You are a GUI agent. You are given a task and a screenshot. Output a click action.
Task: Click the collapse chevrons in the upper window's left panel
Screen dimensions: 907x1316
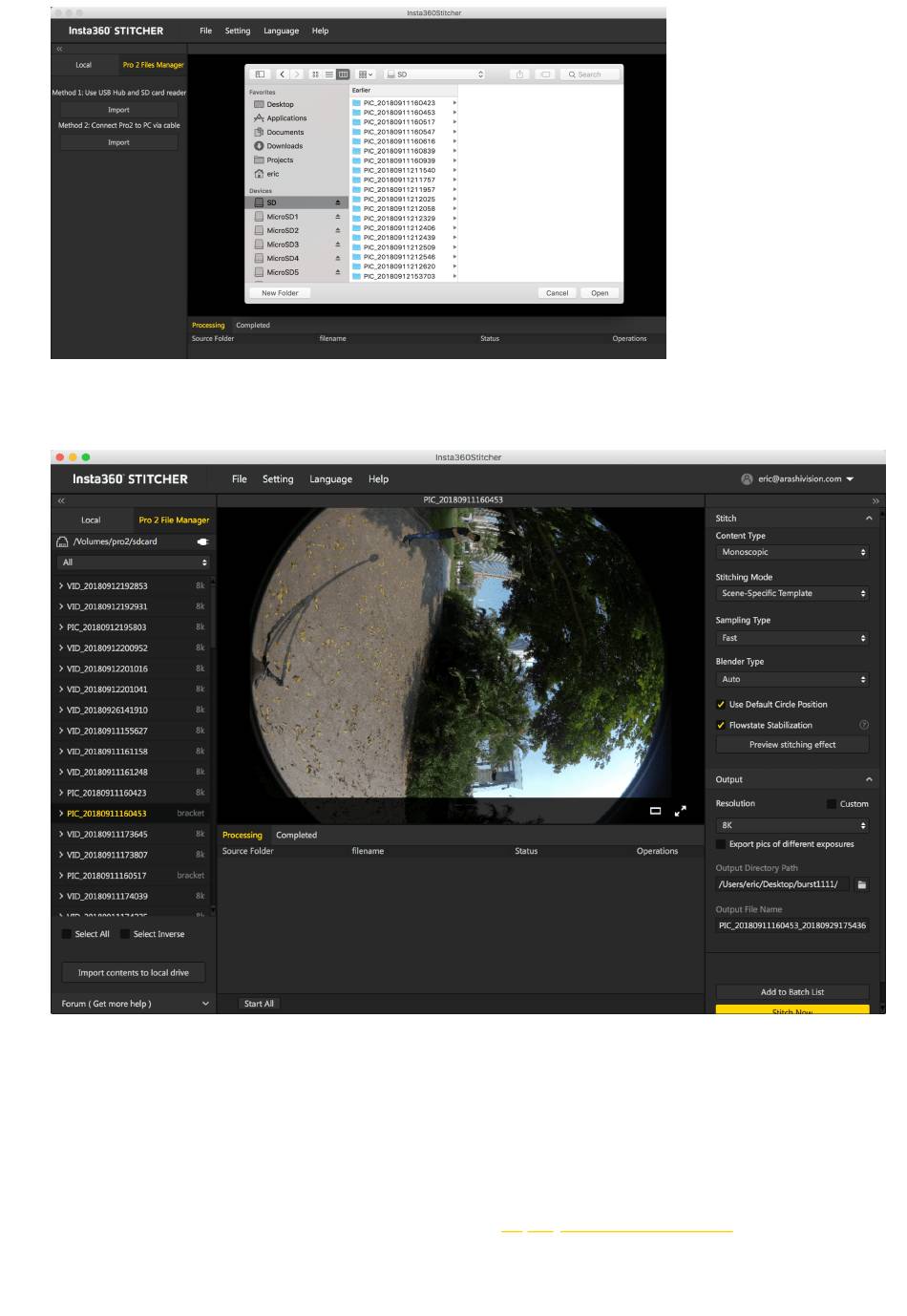pos(59,49)
